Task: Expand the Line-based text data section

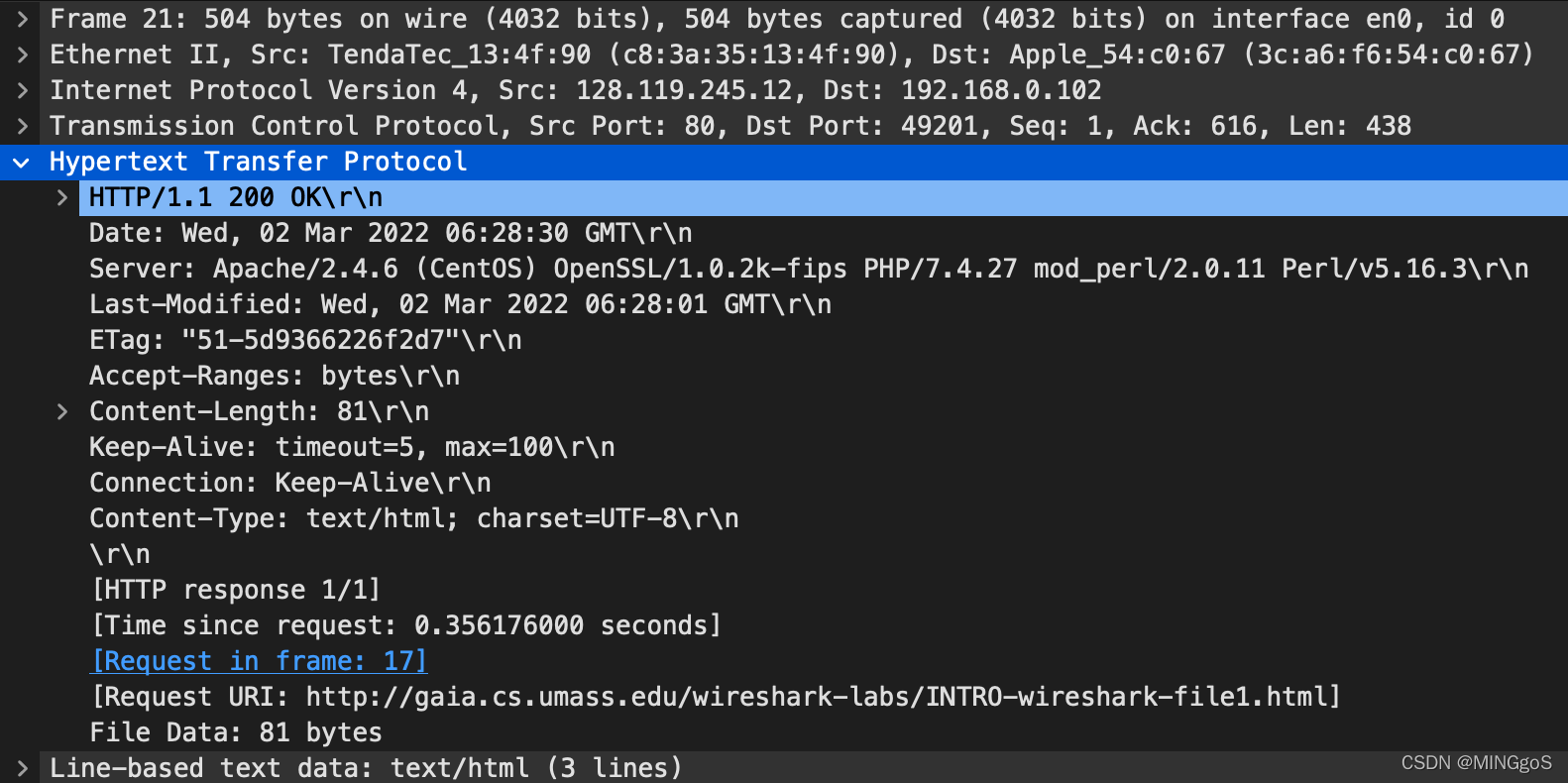Action: (x=22, y=767)
